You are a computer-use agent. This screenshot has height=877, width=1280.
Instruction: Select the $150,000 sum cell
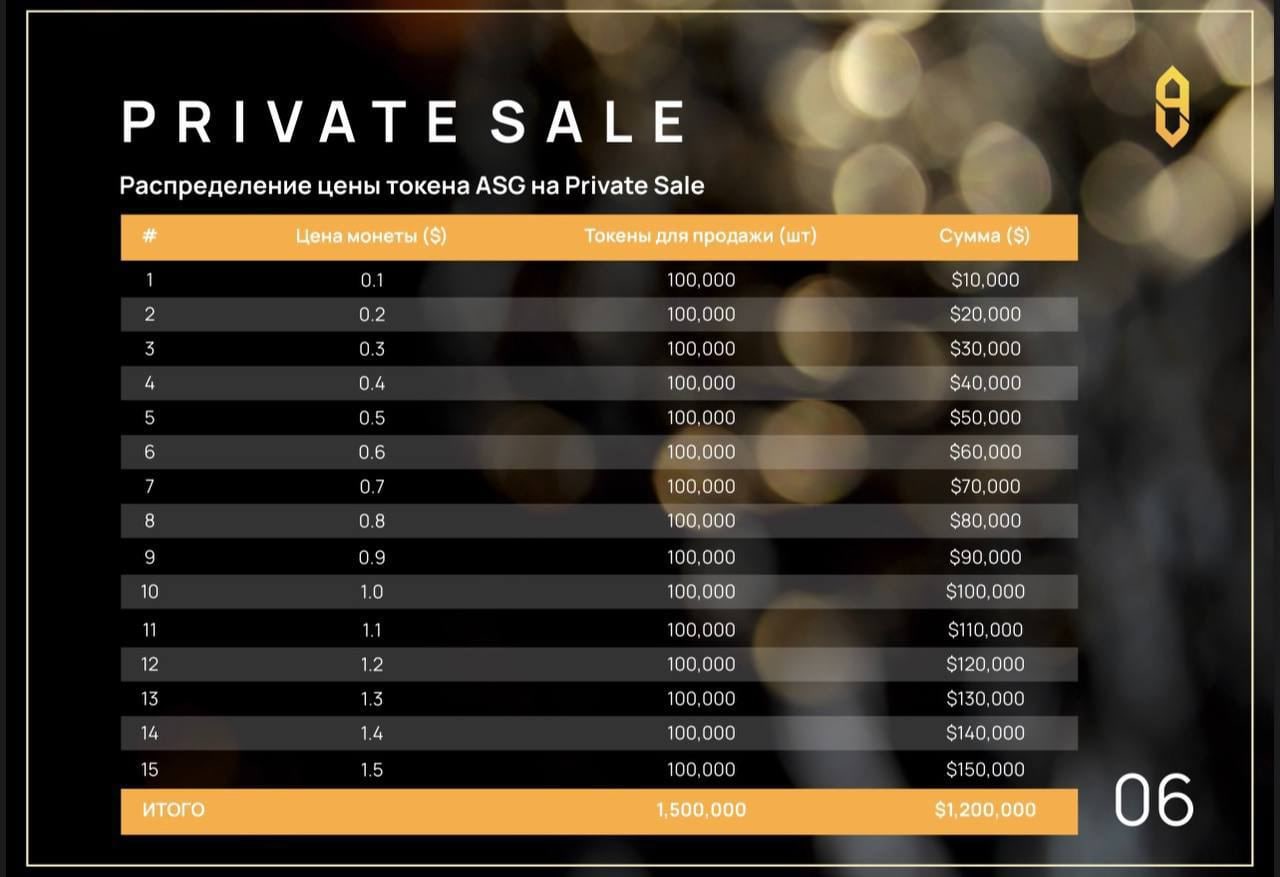(985, 770)
